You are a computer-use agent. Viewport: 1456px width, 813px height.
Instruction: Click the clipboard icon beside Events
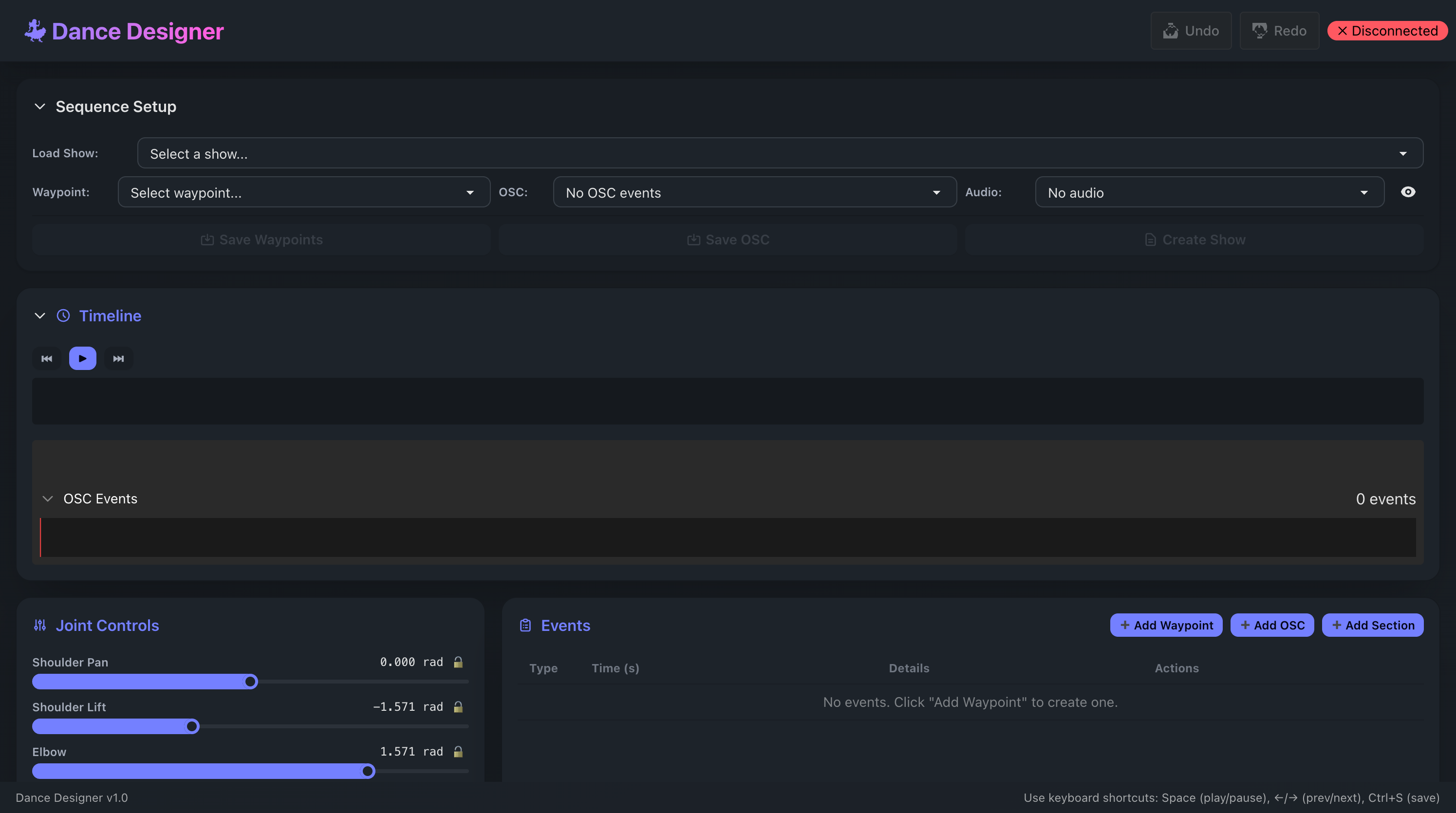click(525, 625)
